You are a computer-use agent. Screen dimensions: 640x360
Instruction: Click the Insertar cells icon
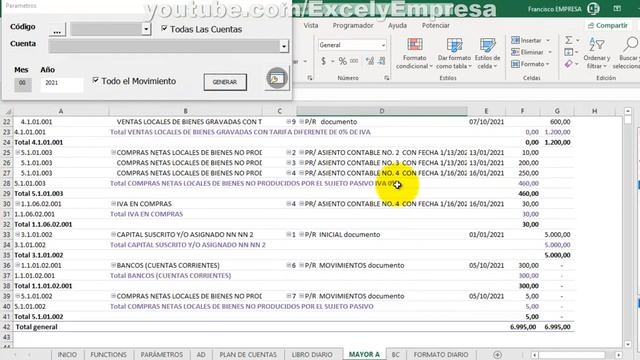click(516, 40)
